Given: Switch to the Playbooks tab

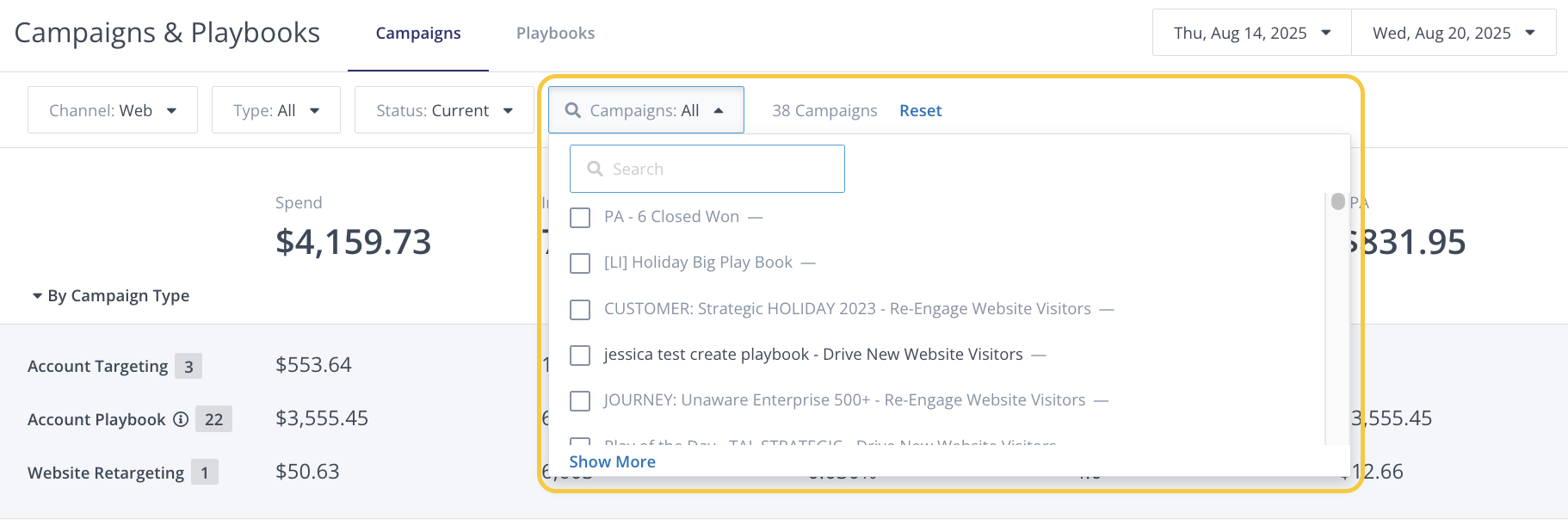Looking at the screenshot, I should [x=555, y=33].
